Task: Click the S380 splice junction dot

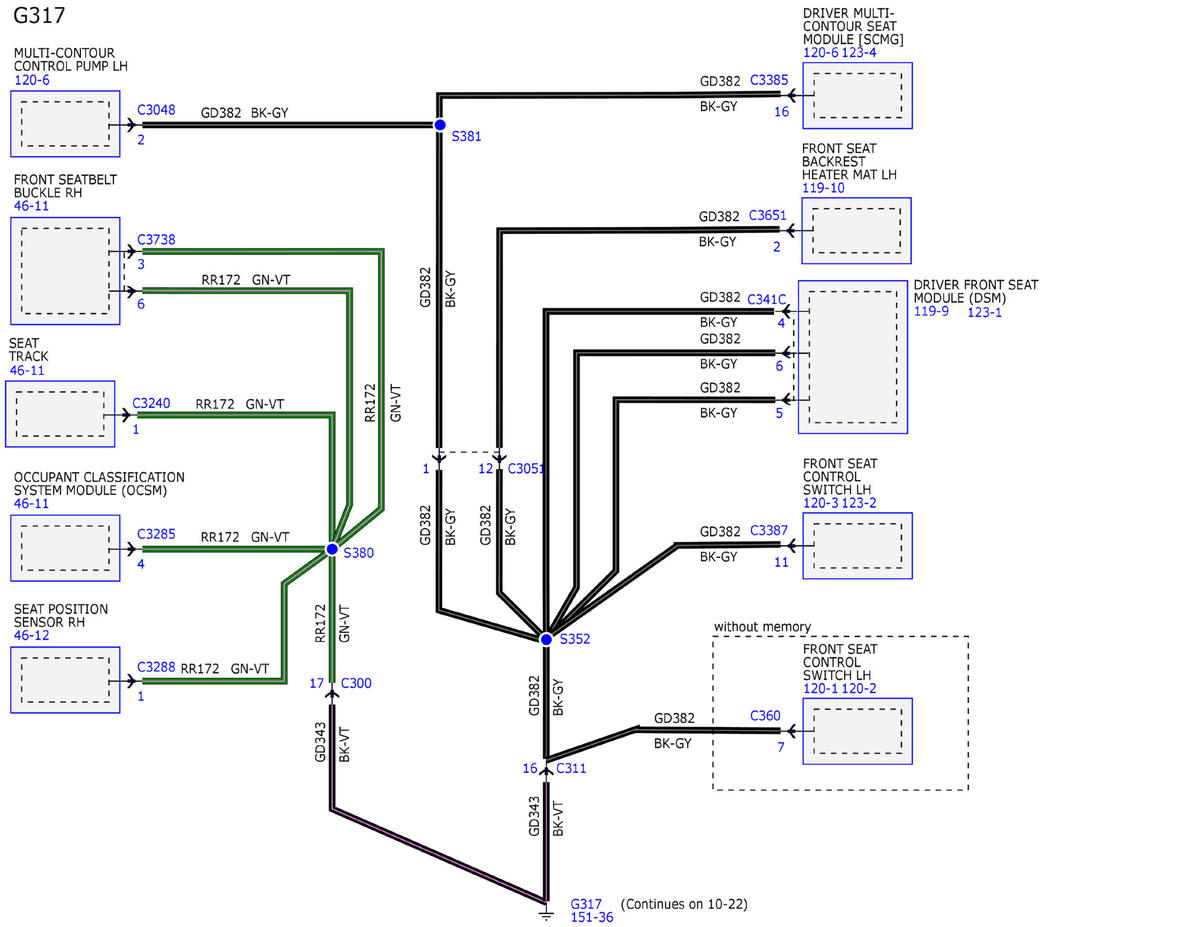Action: [x=332, y=549]
